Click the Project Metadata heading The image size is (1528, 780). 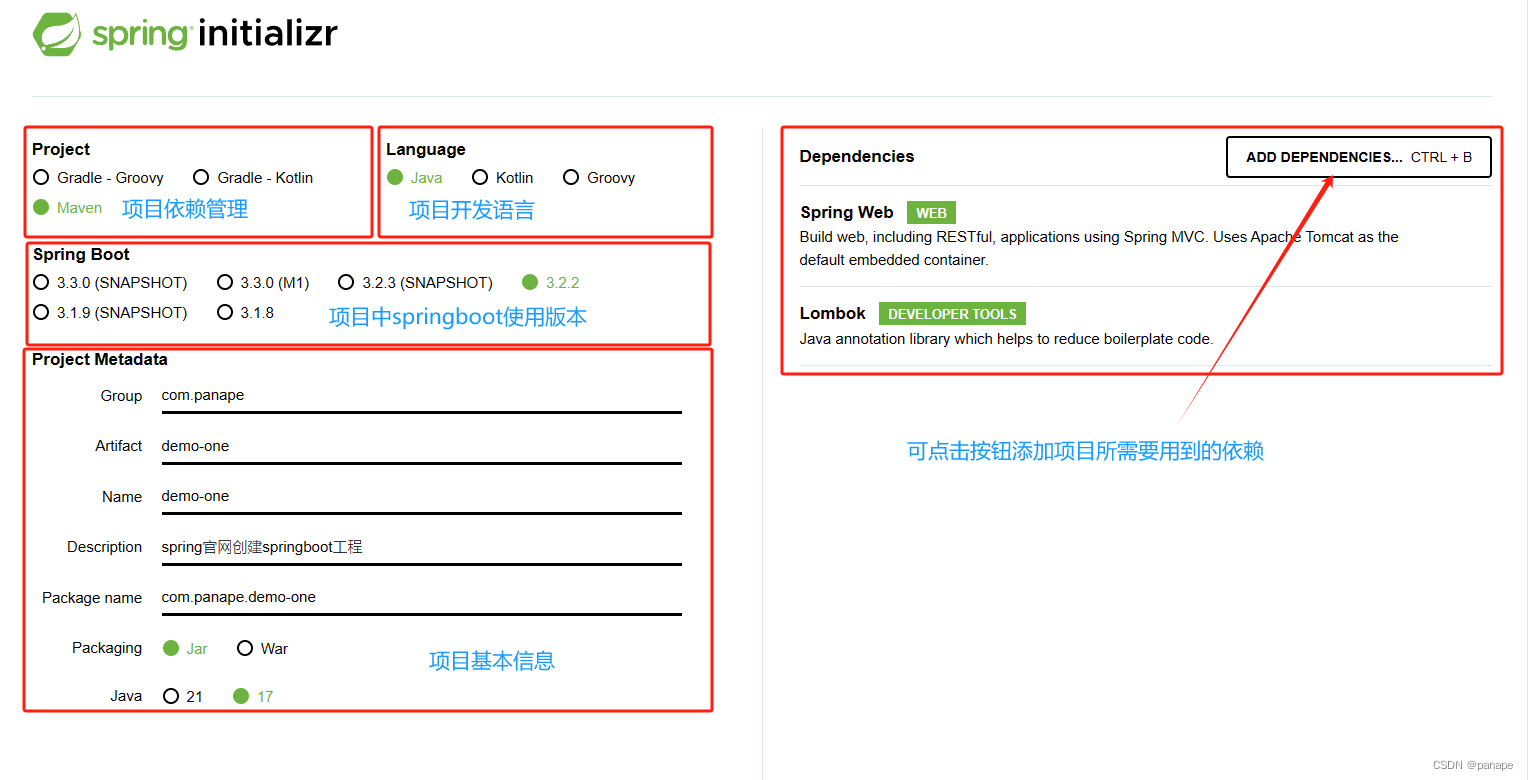tap(100, 359)
